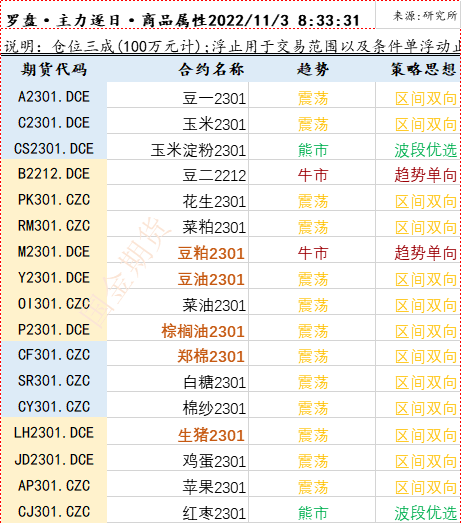This screenshot has height=524, width=461.
Task: Click the 玉米2301 contract name
Action: click(214, 124)
